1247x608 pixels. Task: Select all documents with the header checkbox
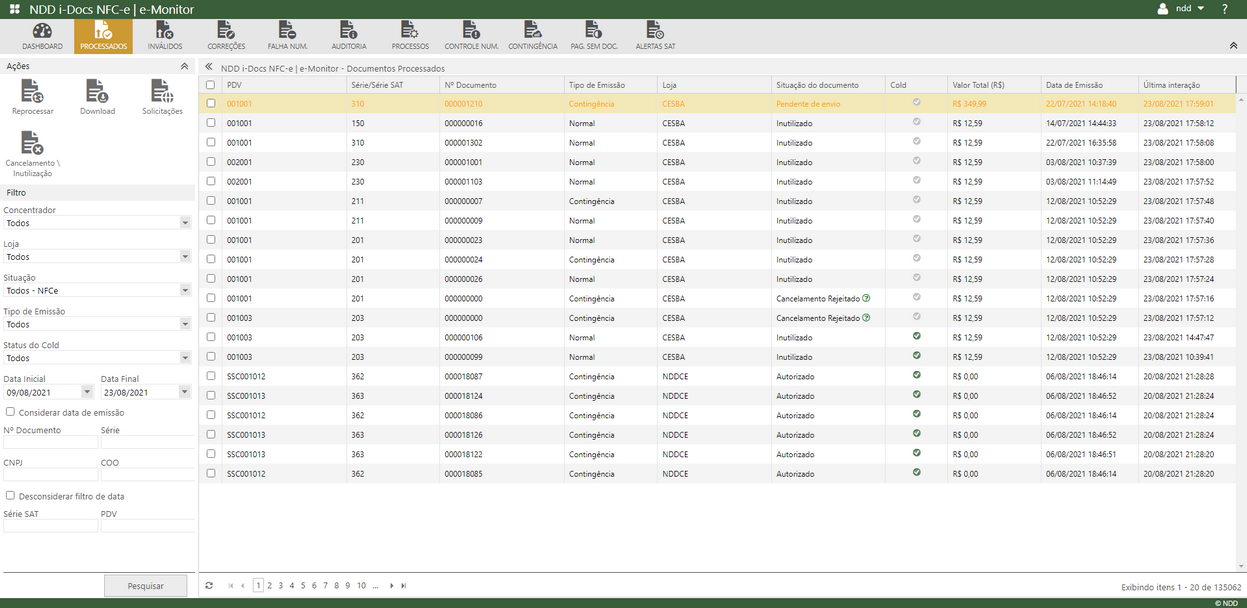[210, 84]
